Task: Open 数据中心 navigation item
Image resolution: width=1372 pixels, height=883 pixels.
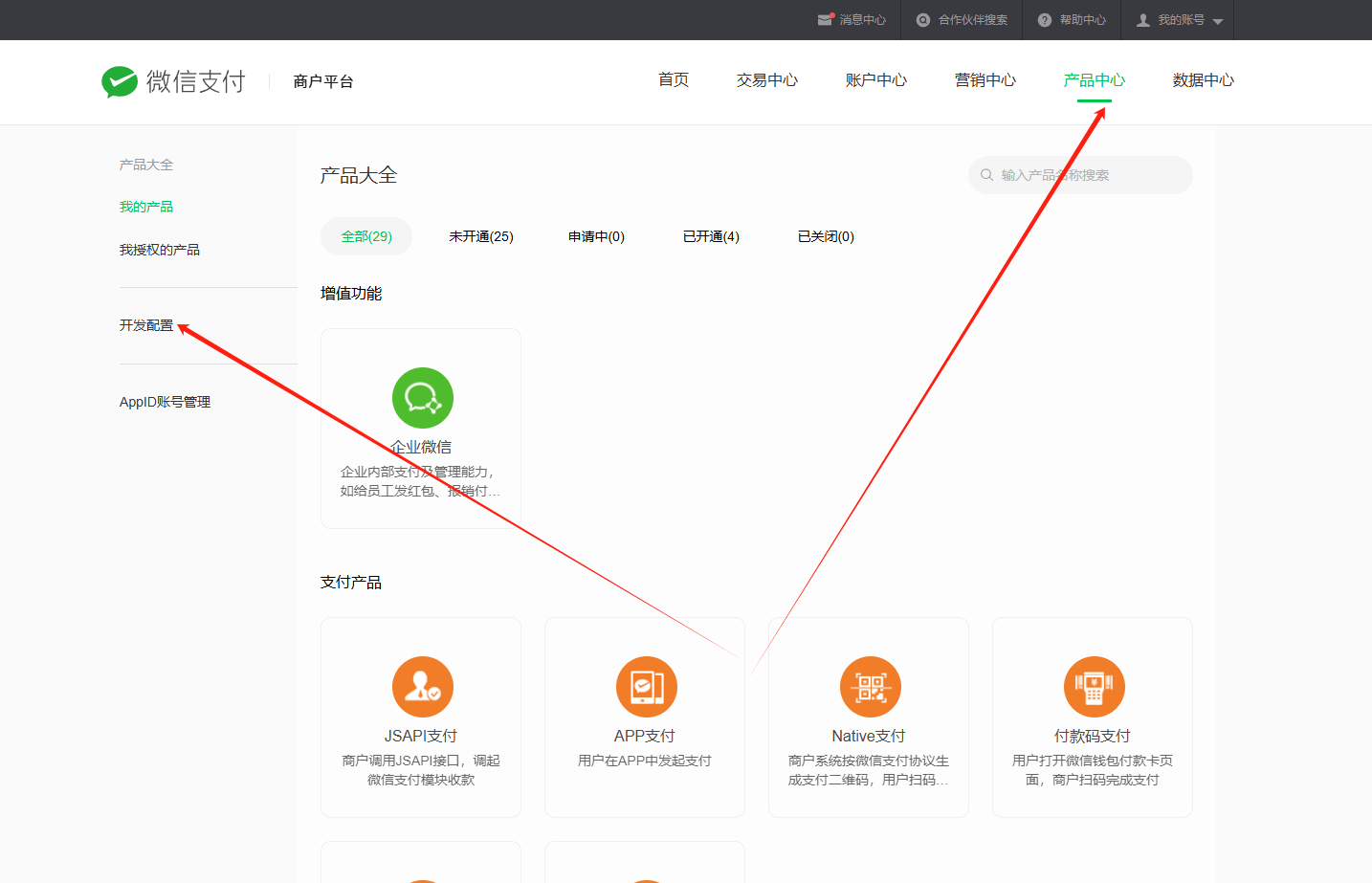Action: click(1204, 80)
